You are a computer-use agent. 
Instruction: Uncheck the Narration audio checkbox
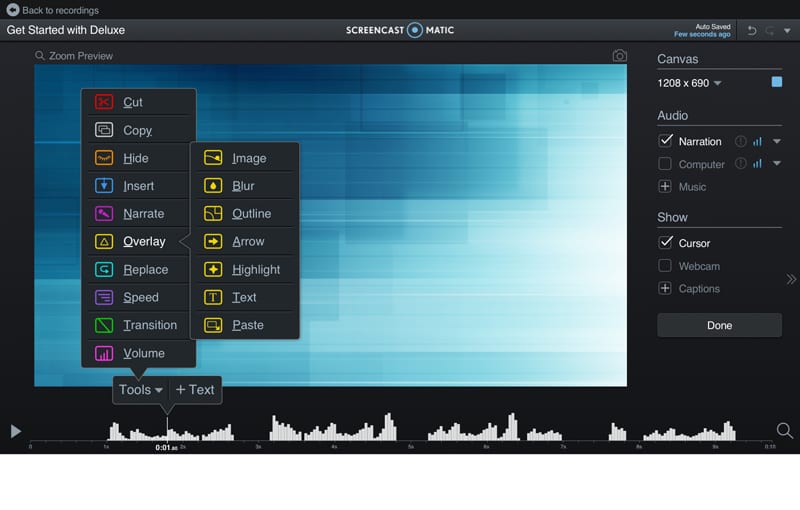(x=665, y=141)
